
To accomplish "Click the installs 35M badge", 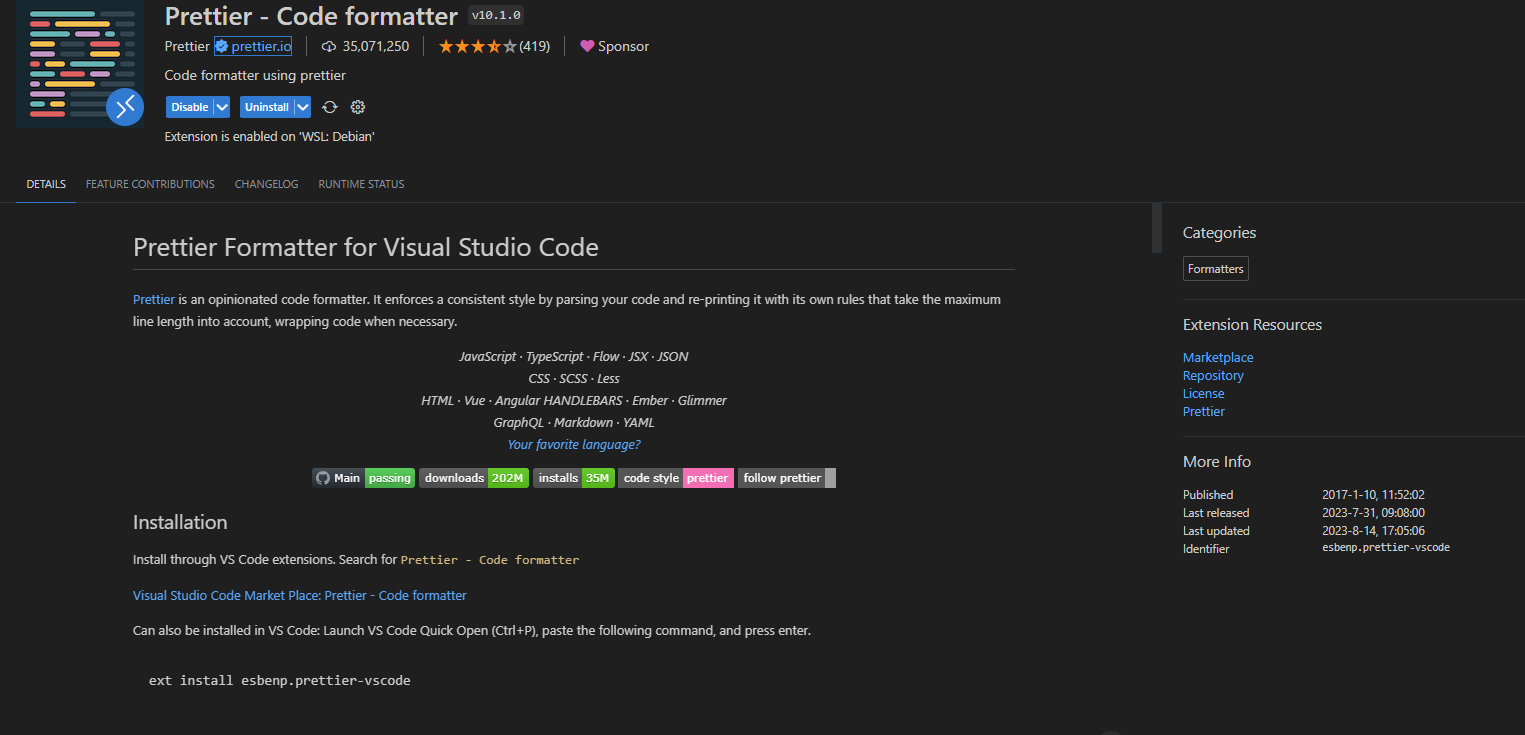I will click(573, 477).
